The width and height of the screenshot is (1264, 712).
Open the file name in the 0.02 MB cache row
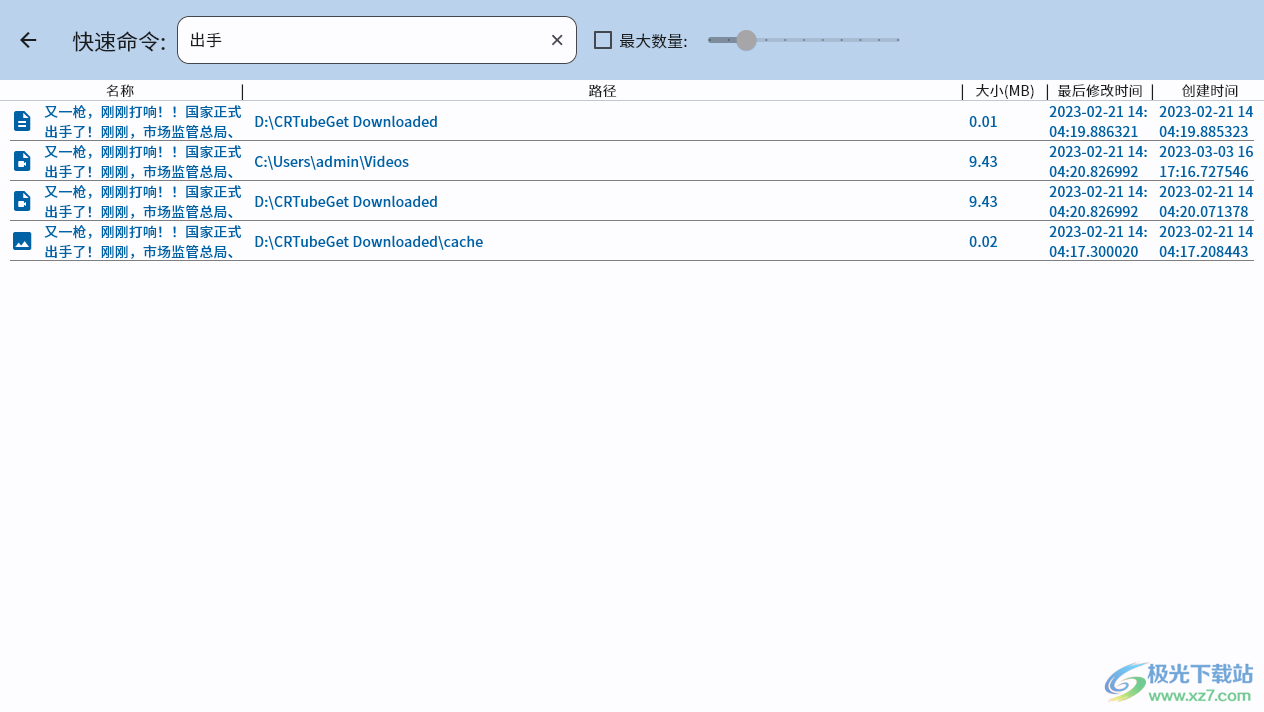(143, 241)
